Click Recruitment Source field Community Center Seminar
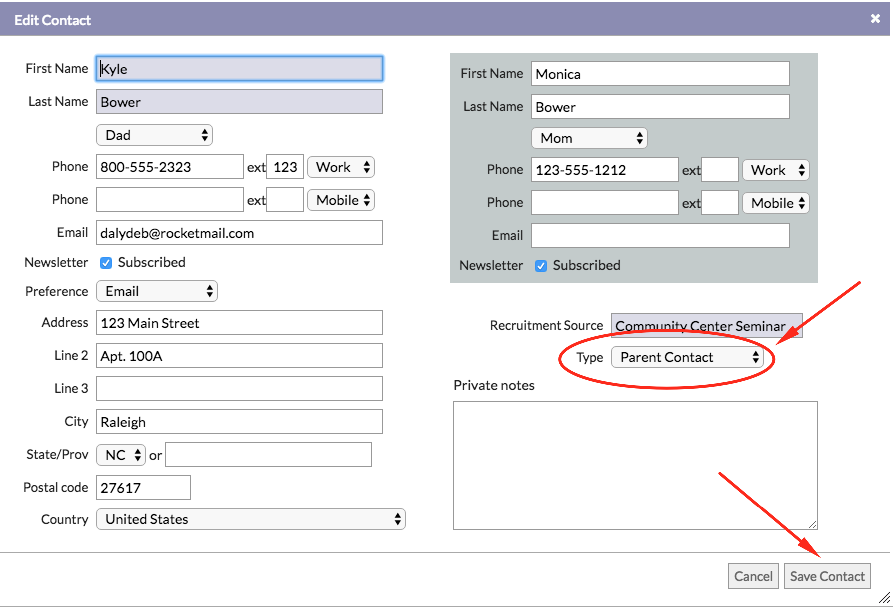893x607 pixels. [x=707, y=326]
